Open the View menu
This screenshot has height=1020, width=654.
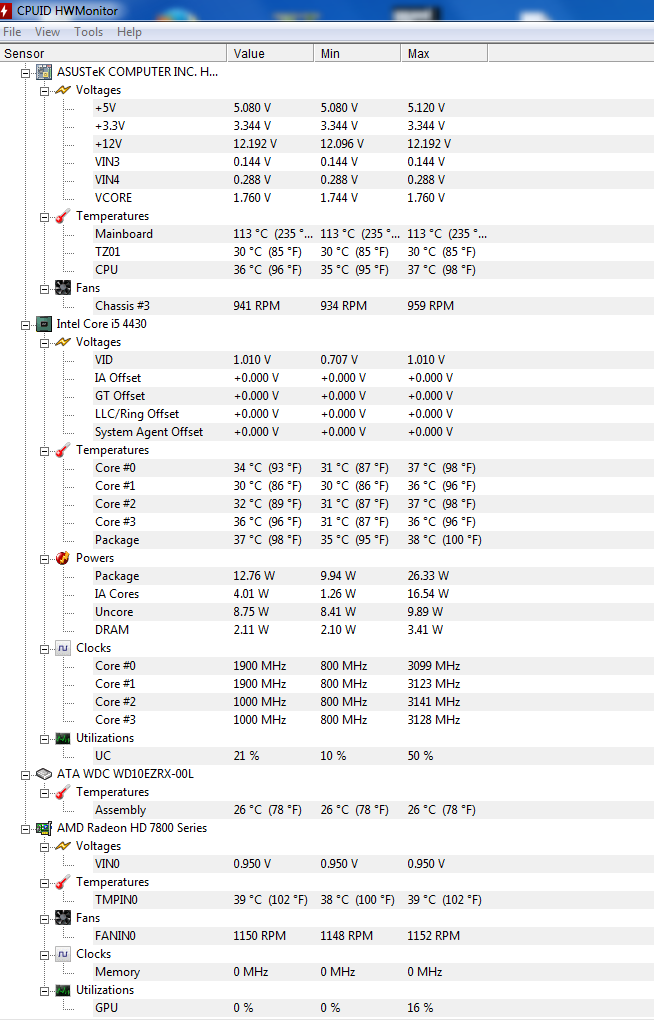pos(48,32)
